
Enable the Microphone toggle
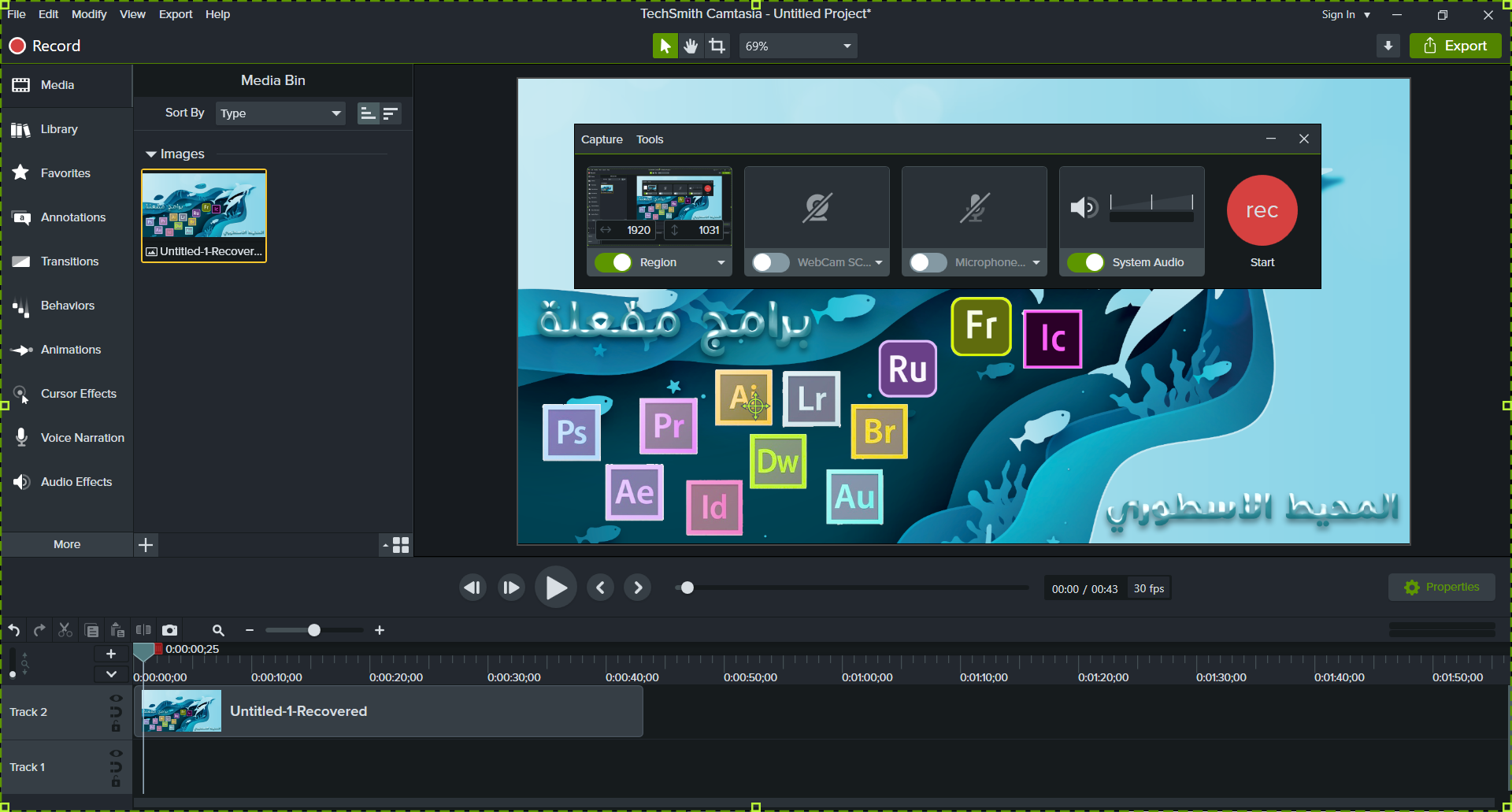928,262
